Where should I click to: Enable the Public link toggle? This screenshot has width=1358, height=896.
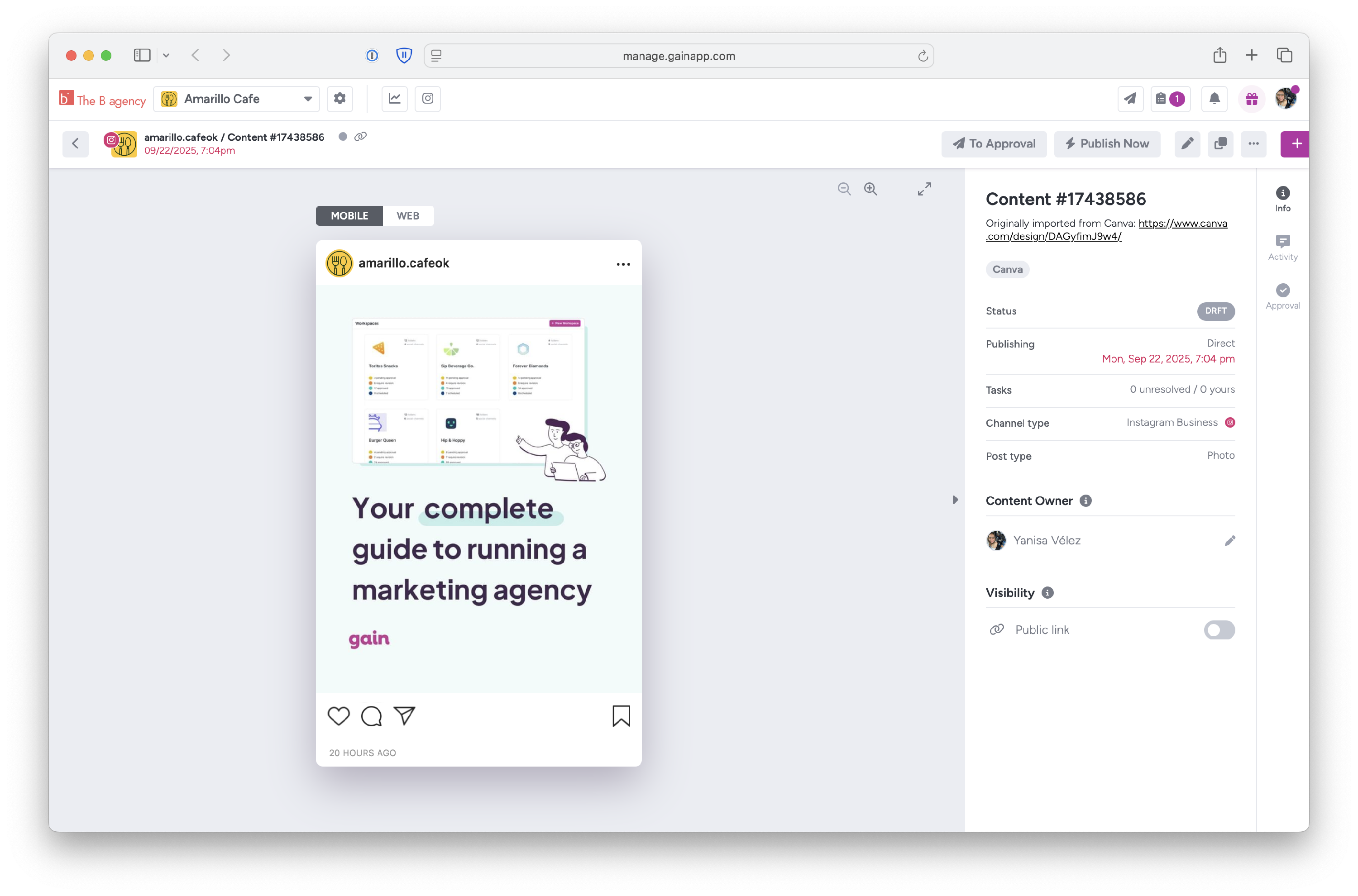(x=1219, y=630)
